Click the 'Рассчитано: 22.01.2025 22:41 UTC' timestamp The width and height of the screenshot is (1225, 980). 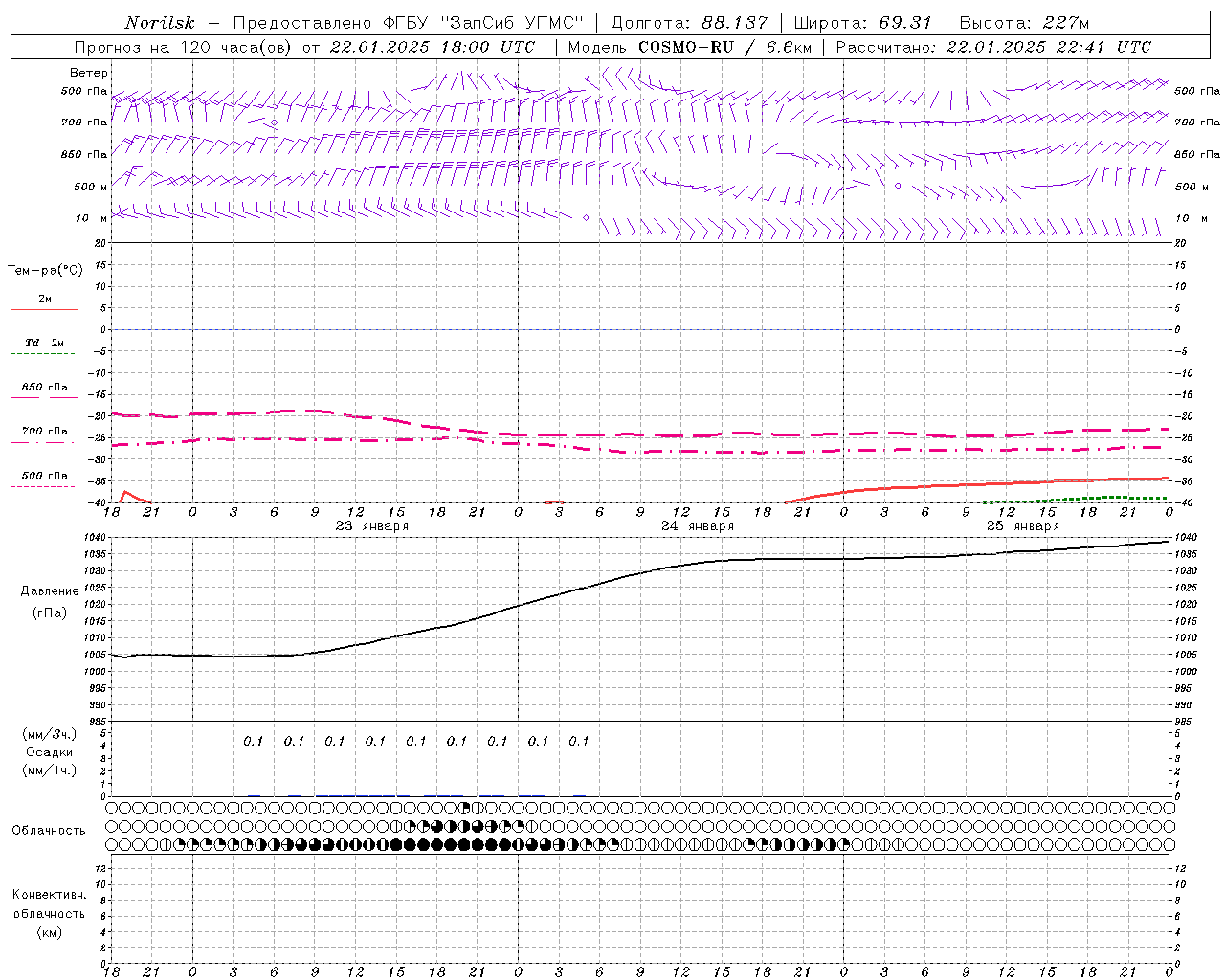coord(993,47)
